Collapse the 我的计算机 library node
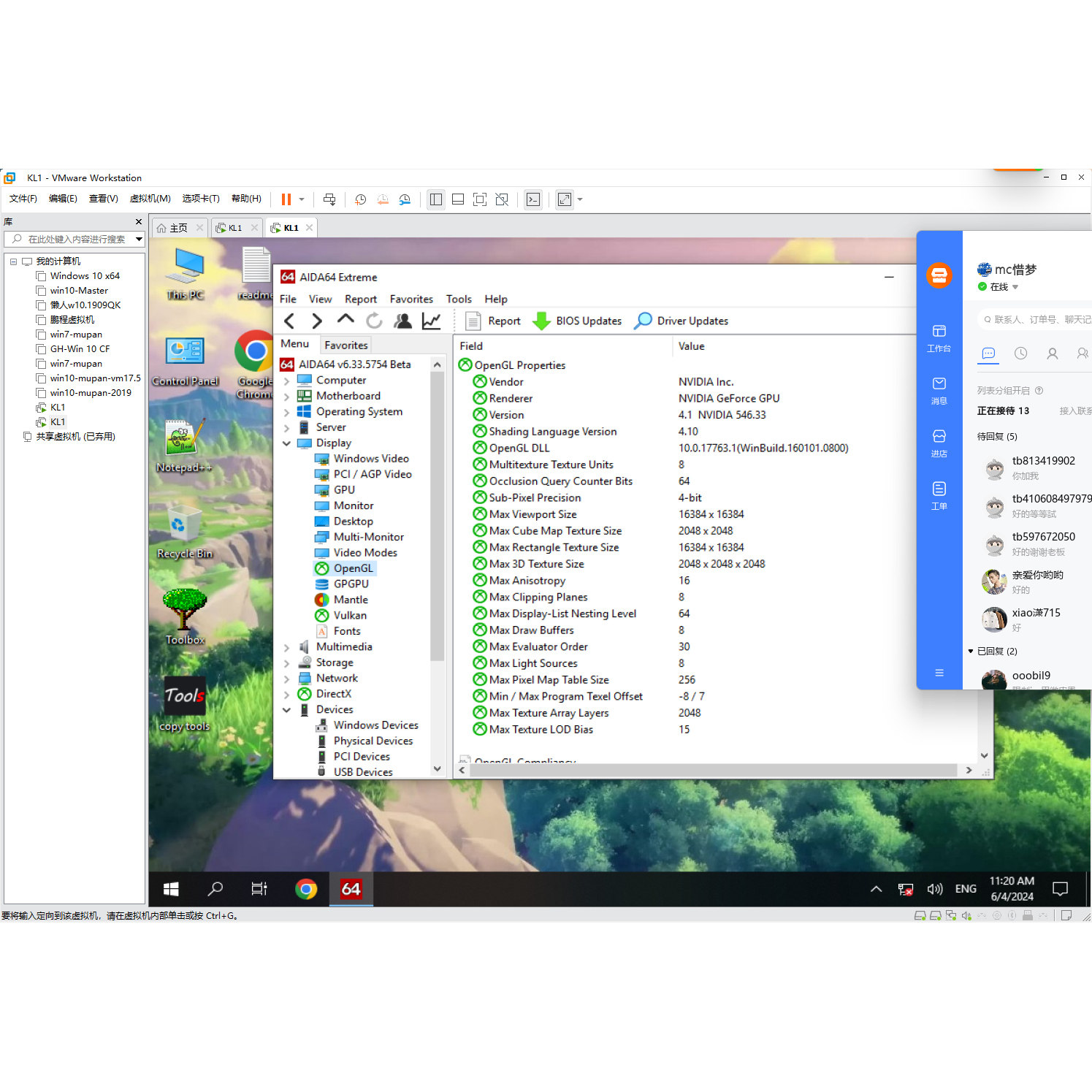 click(13, 261)
